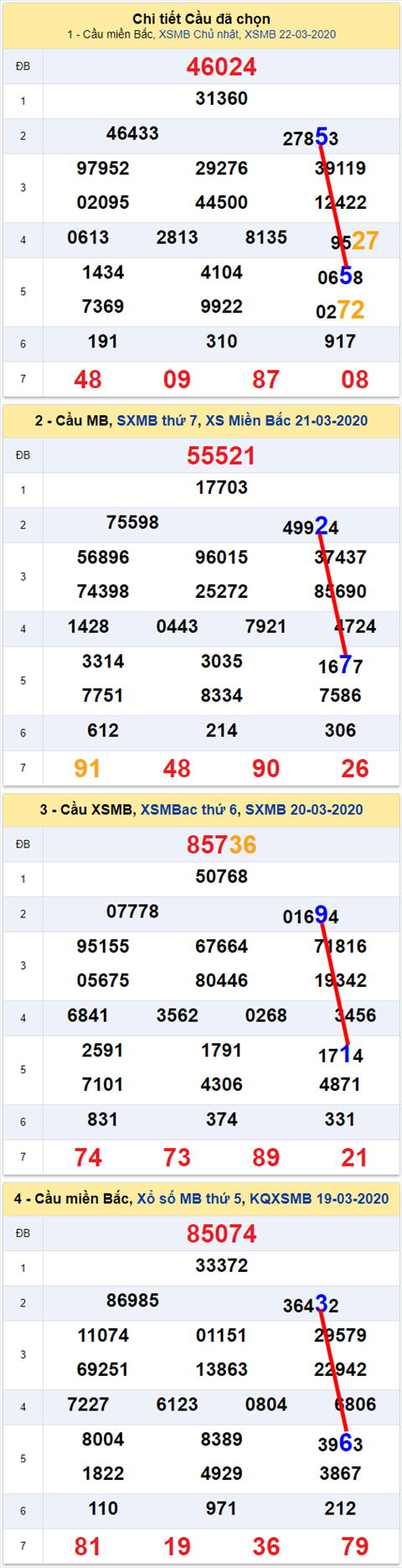Select the number 67664

(221, 947)
